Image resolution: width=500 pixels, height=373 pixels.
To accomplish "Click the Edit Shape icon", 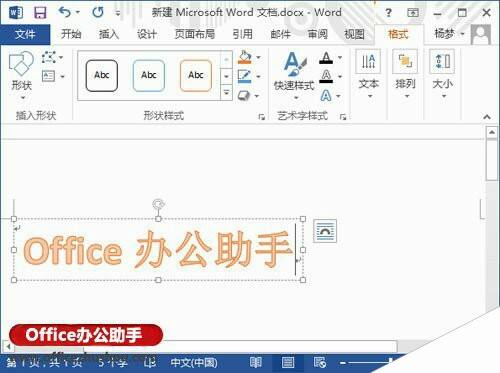I will pyautogui.click(x=49, y=57).
